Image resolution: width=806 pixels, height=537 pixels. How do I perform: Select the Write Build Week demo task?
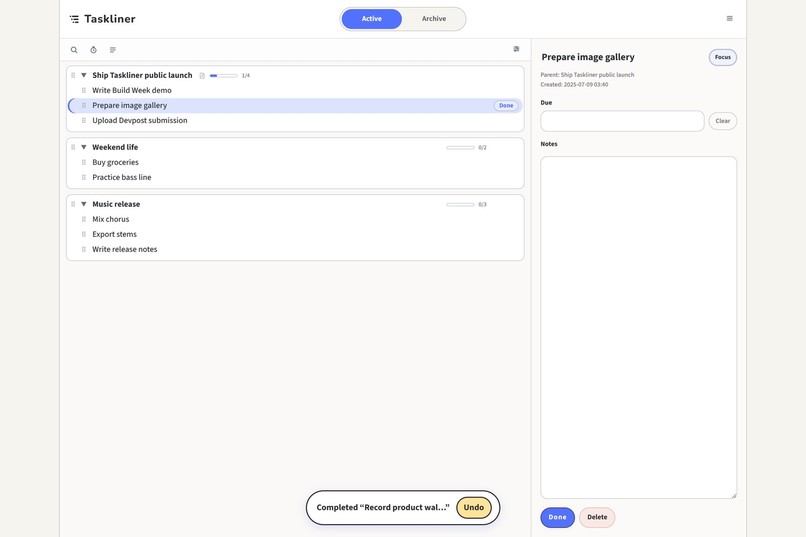click(x=132, y=90)
